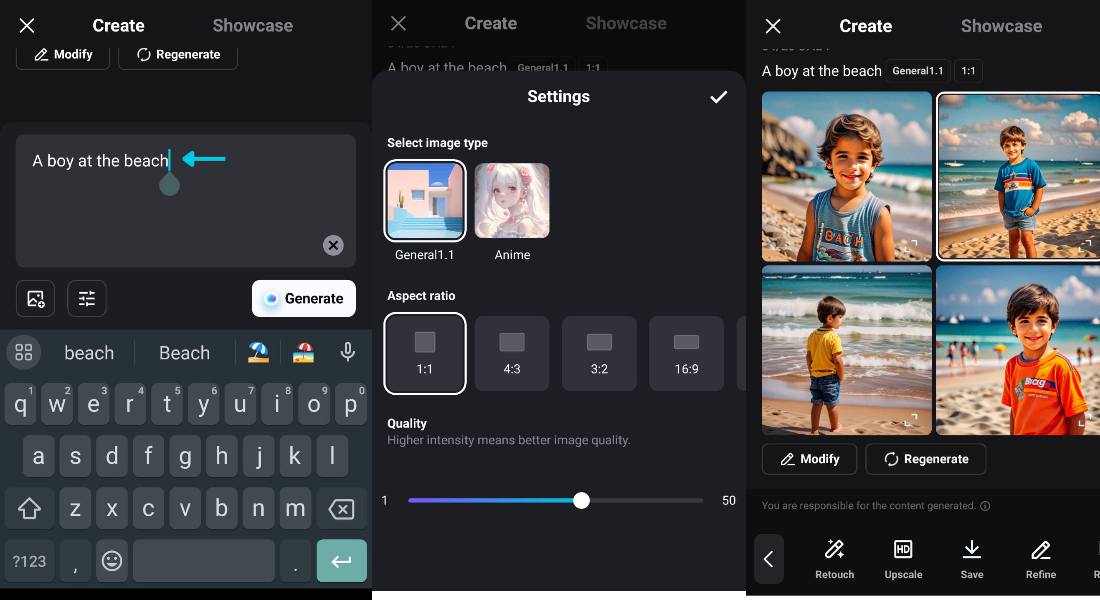Open the boy in yellow shirt facing sea image
This screenshot has width=1100, height=600.
(x=847, y=350)
